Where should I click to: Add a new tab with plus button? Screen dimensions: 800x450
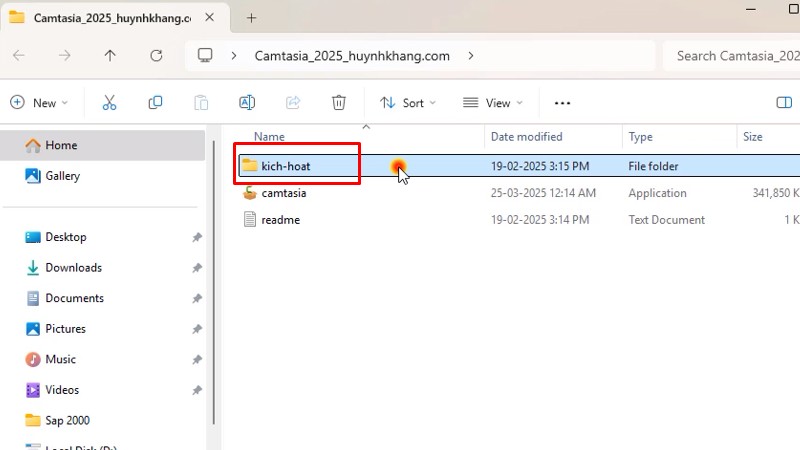point(251,18)
